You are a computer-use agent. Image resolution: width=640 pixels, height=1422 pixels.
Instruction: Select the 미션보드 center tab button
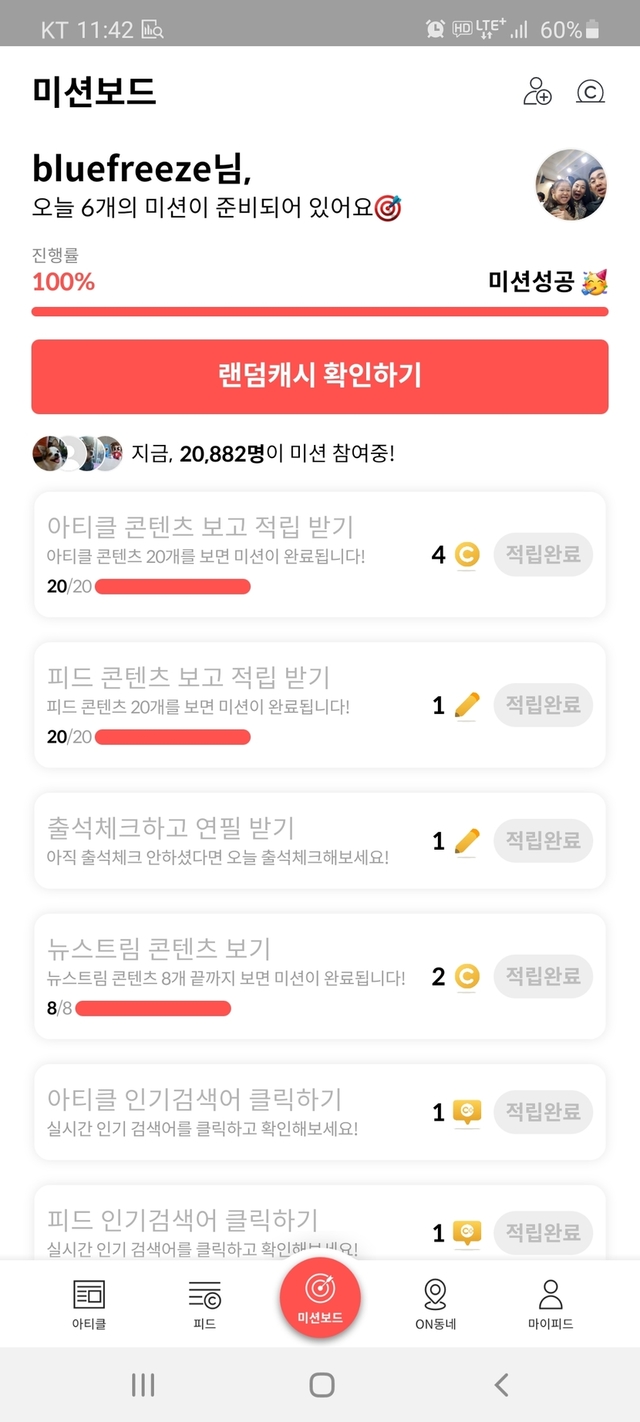click(x=320, y=1298)
